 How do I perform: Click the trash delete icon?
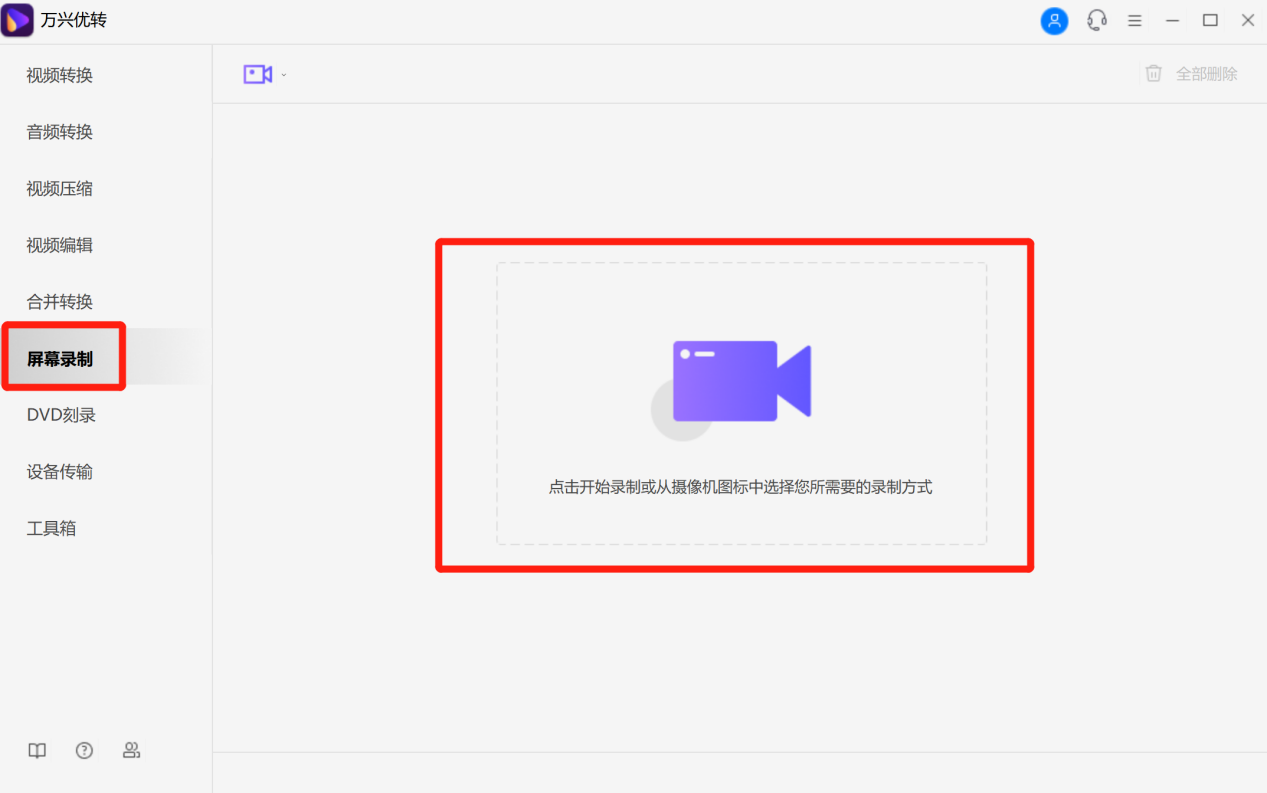pyautogui.click(x=1153, y=73)
